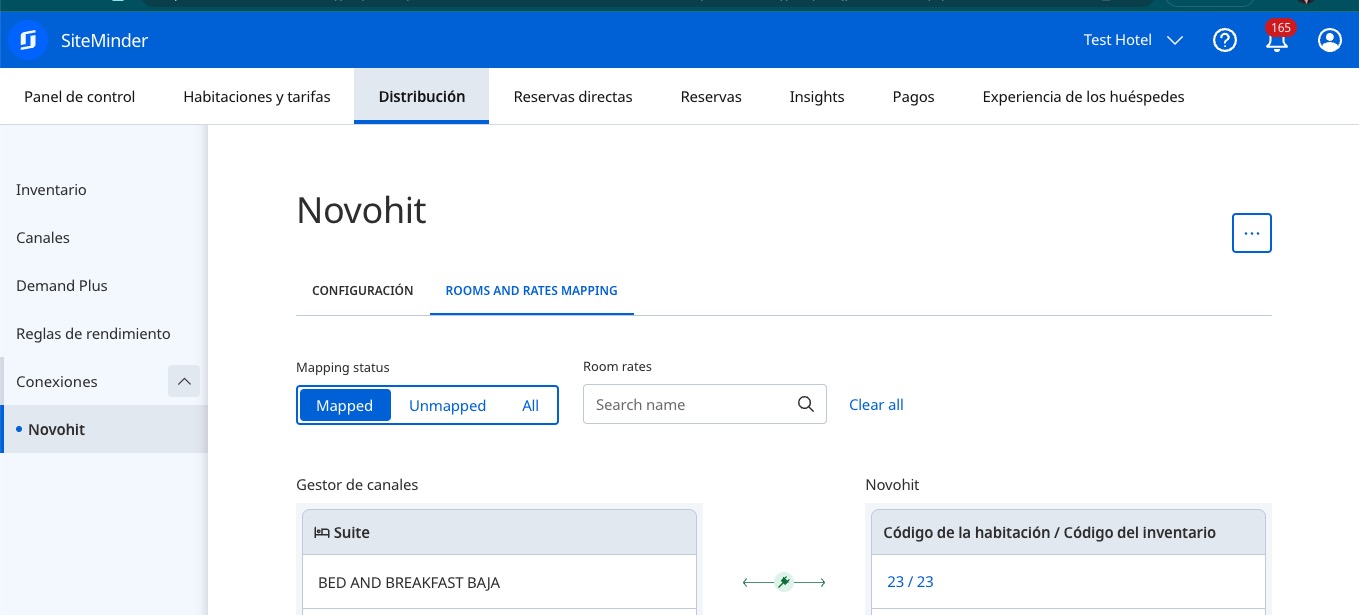1359x615 pixels.
Task: Expand the Test Hotel property dropdown
Action: [x=1133, y=40]
